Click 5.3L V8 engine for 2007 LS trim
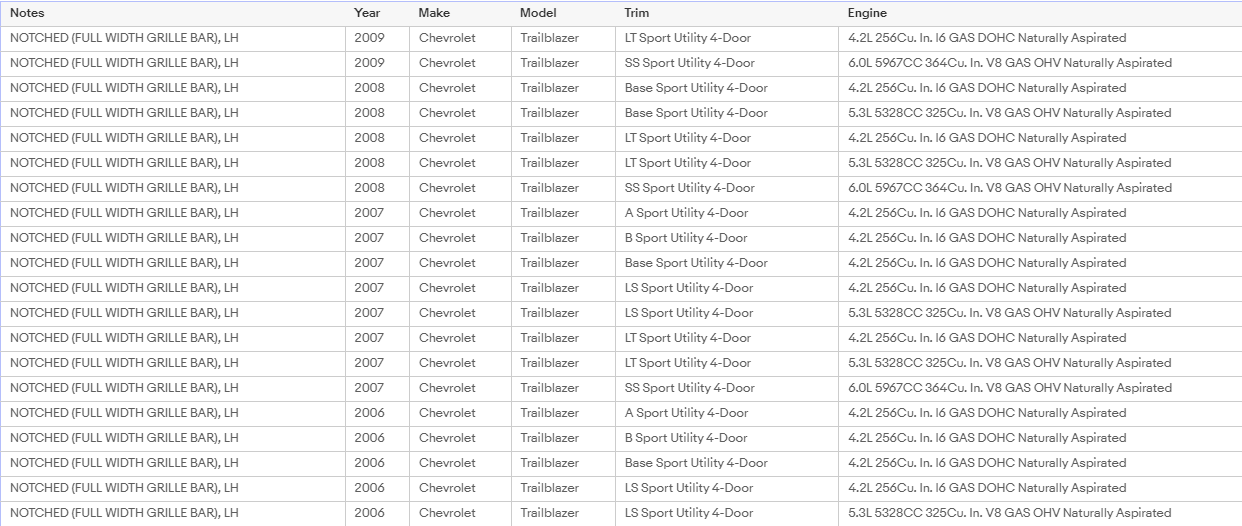1242x526 pixels. [1010, 313]
